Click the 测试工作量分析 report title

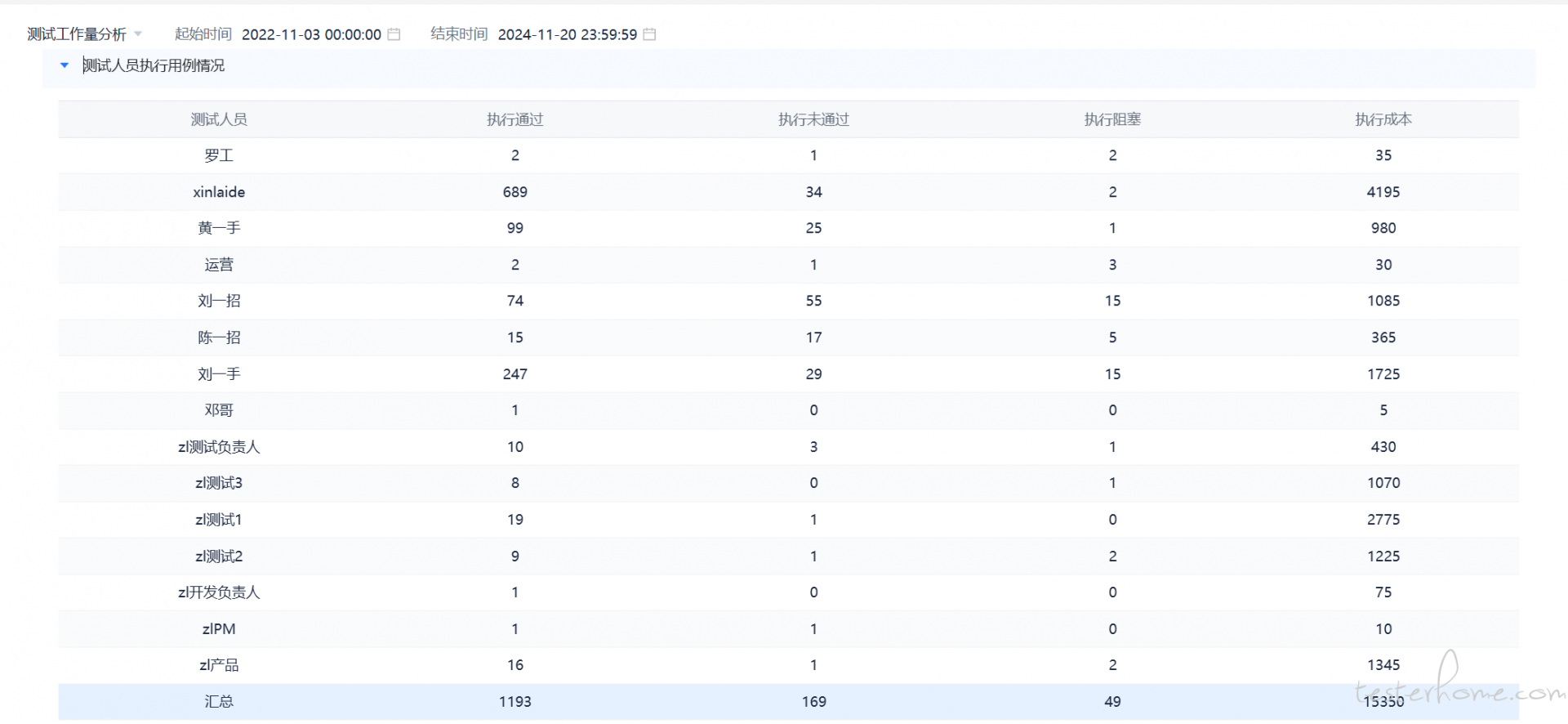coord(77,34)
